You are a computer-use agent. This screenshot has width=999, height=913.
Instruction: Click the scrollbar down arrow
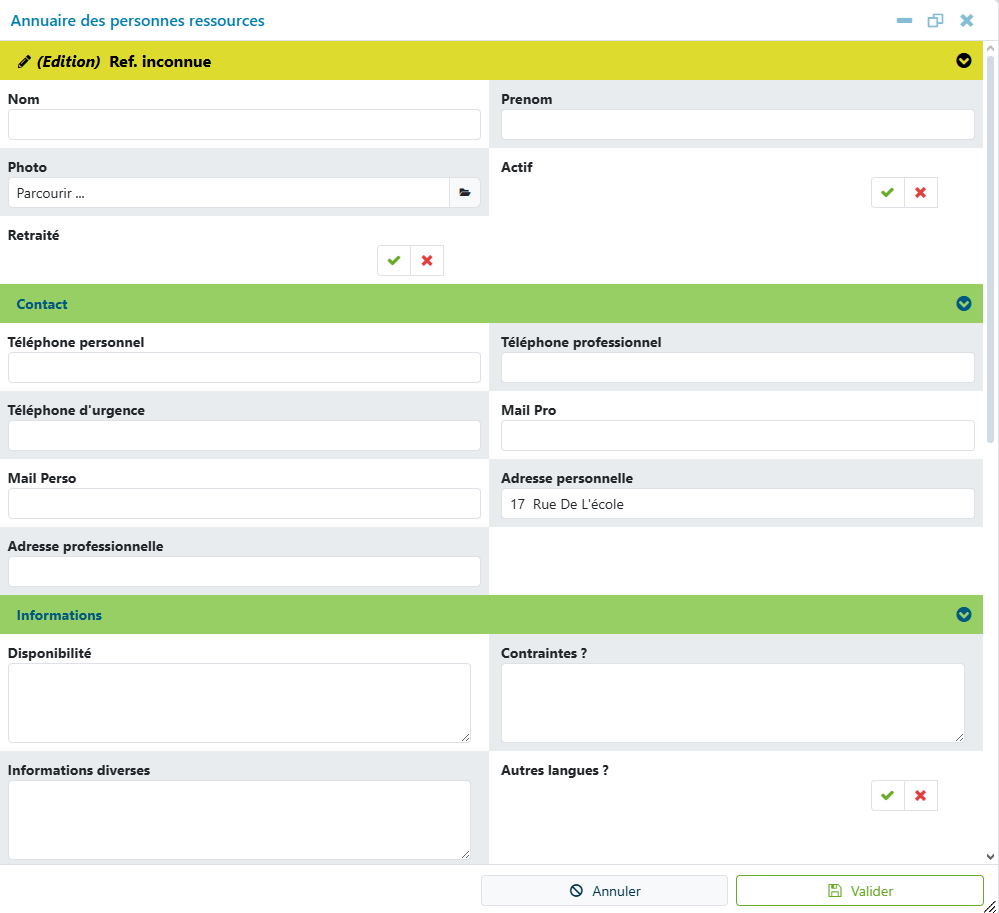990,857
